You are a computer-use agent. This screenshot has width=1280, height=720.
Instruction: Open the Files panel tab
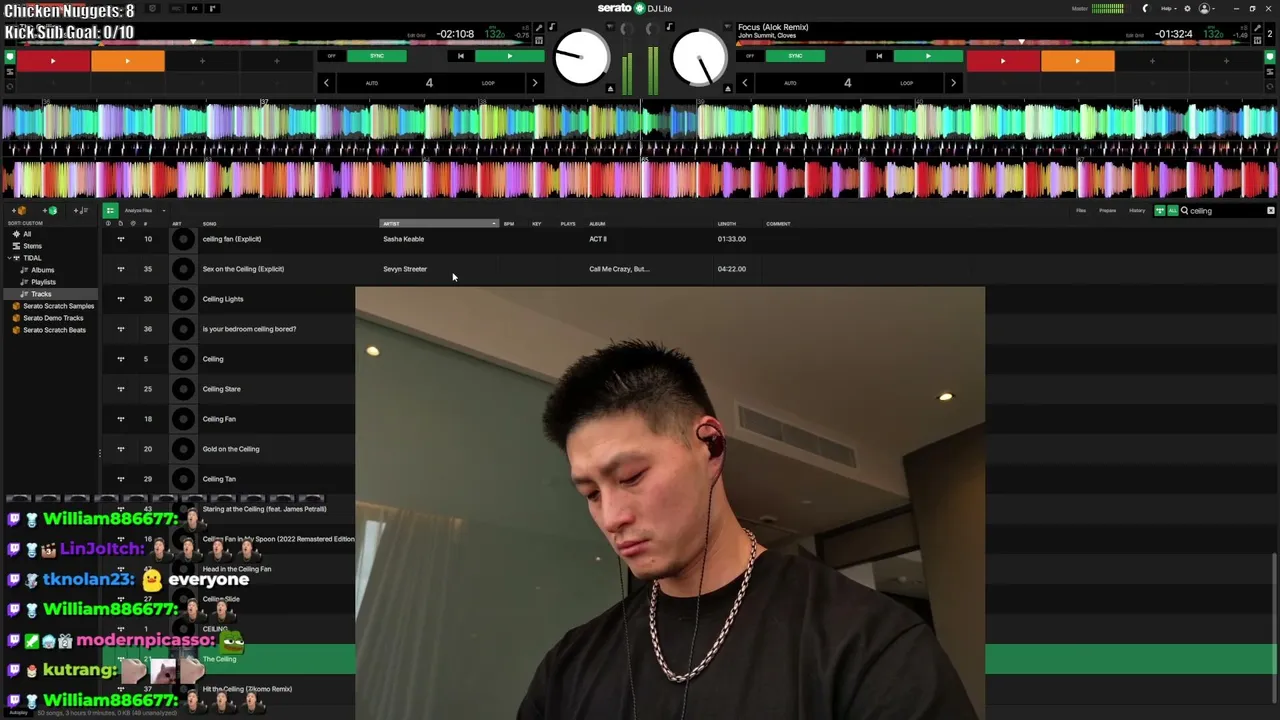[1081, 211]
